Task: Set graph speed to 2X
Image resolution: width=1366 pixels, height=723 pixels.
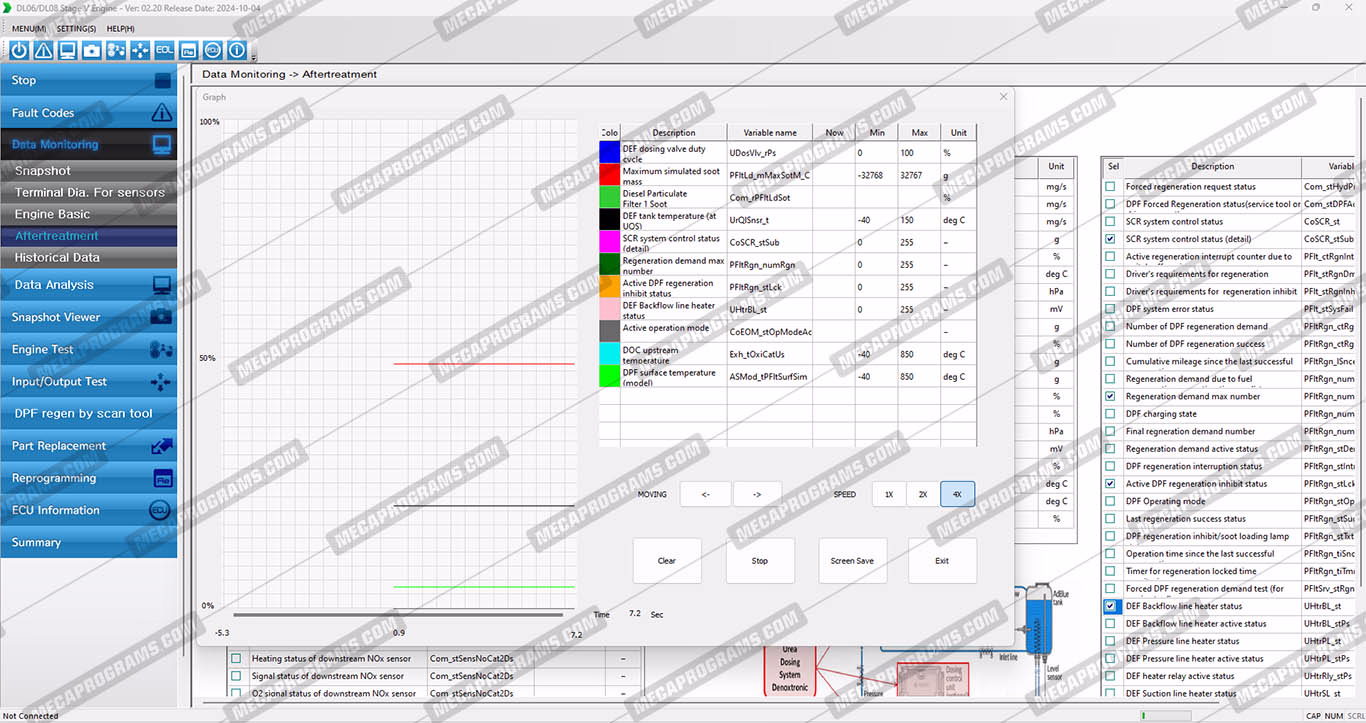Action: (x=923, y=494)
